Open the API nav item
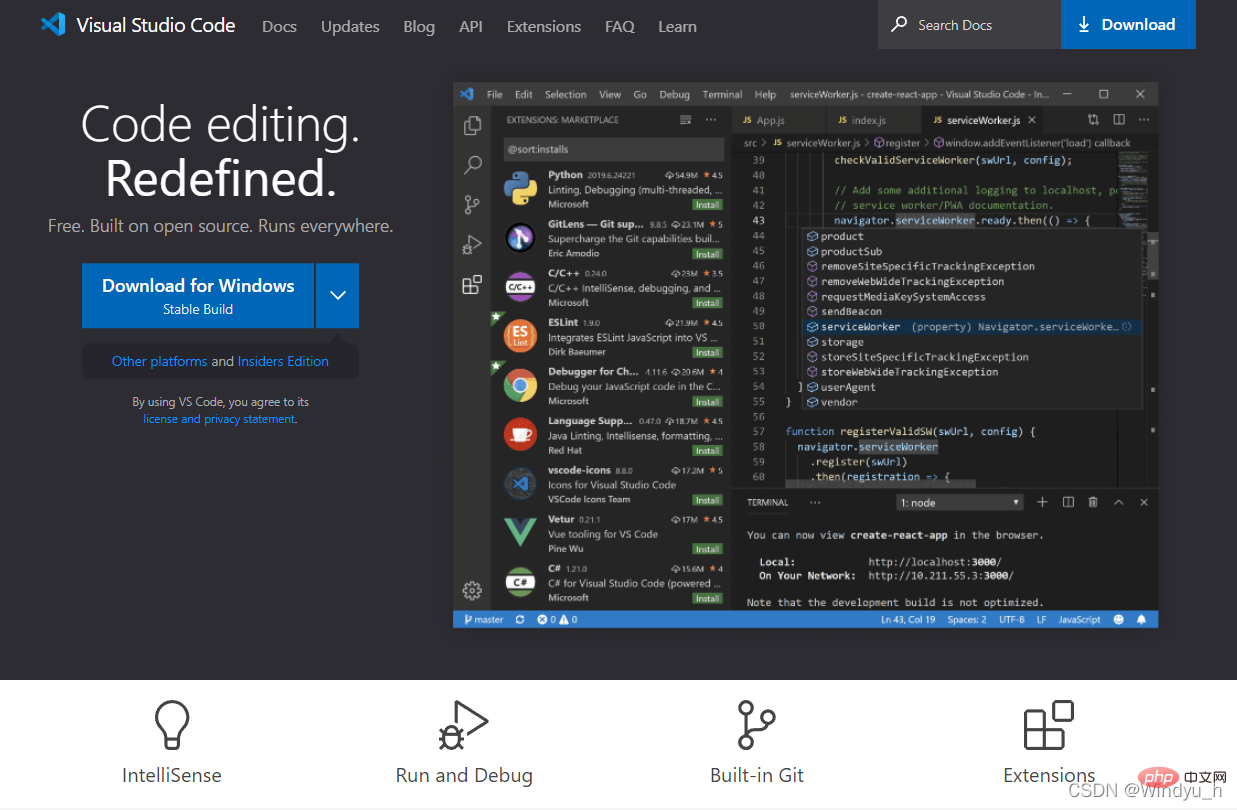 pyautogui.click(x=471, y=27)
